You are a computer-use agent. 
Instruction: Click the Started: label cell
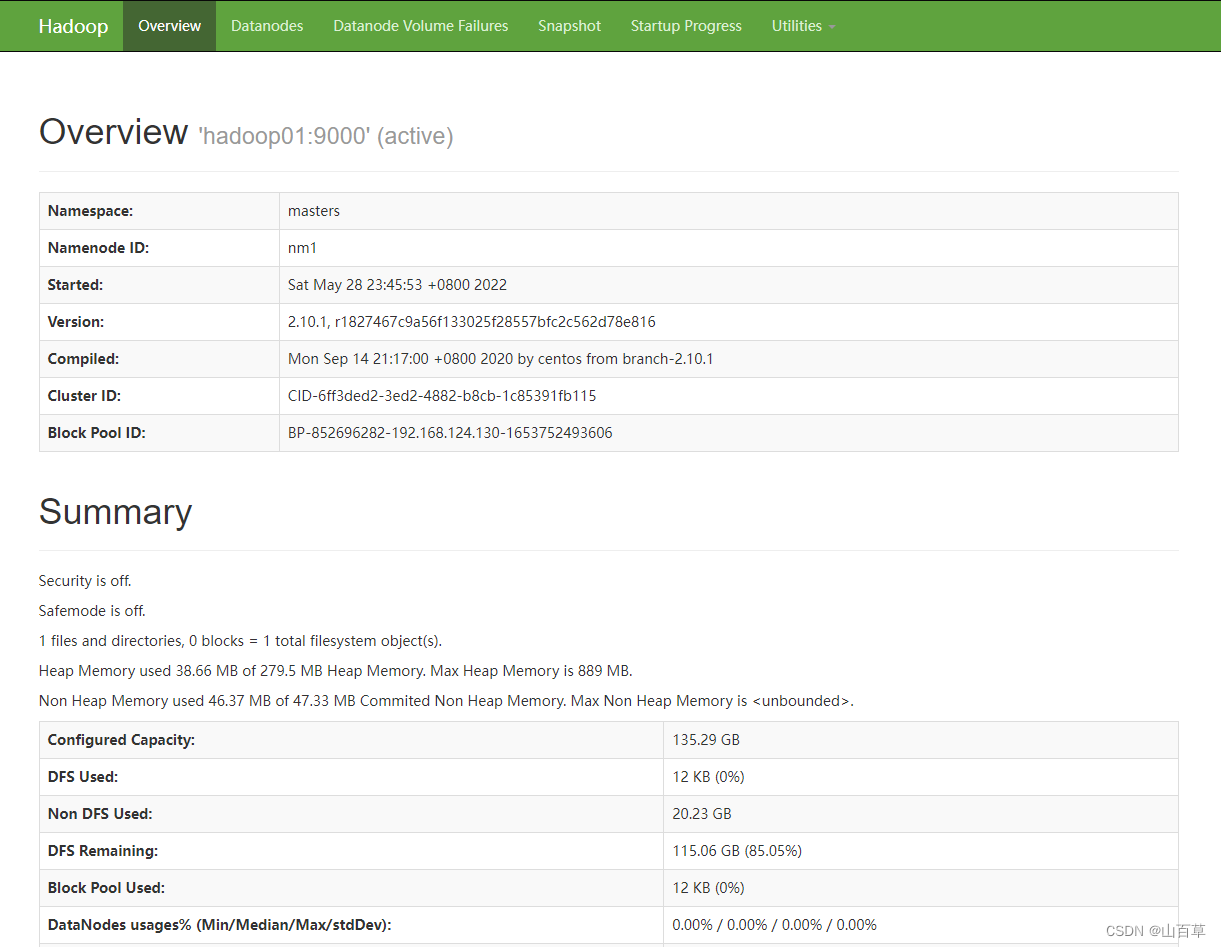click(159, 285)
